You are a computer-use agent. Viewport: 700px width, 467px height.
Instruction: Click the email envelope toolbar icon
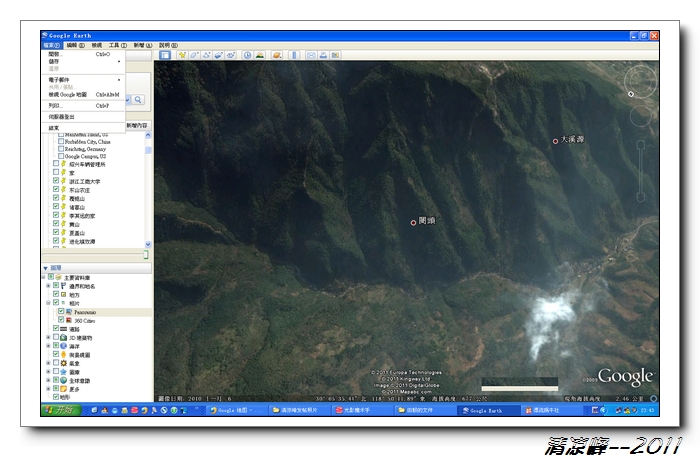[x=313, y=55]
